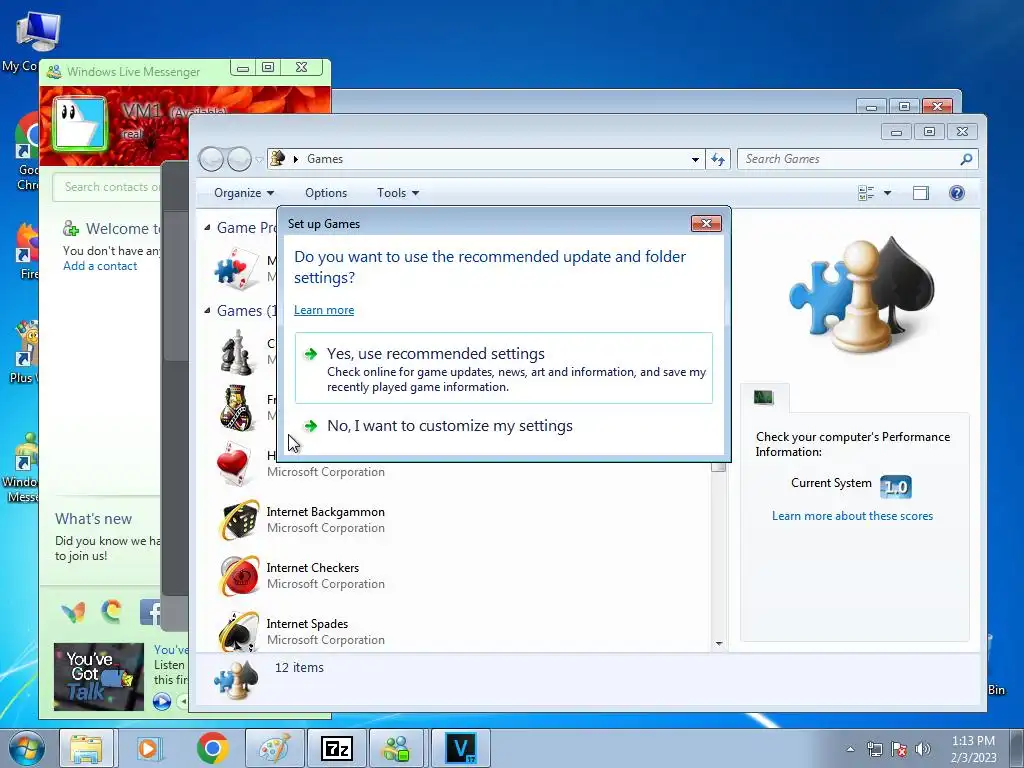The width and height of the screenshot is (1024, 768).
Task: Click the What's new heading in Messenger
Action: pyautogui.click(x=93, y=519)
